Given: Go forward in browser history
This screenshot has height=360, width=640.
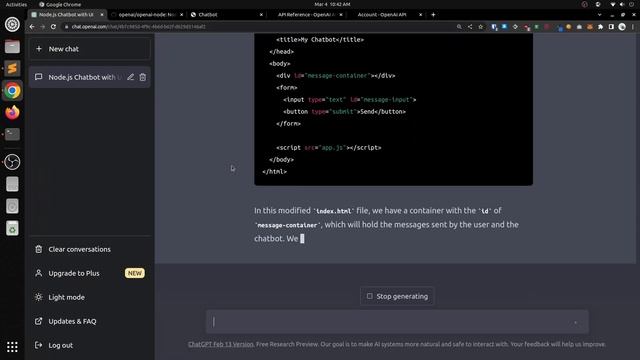Looking at the screenshot, I should tap(42, 27).
